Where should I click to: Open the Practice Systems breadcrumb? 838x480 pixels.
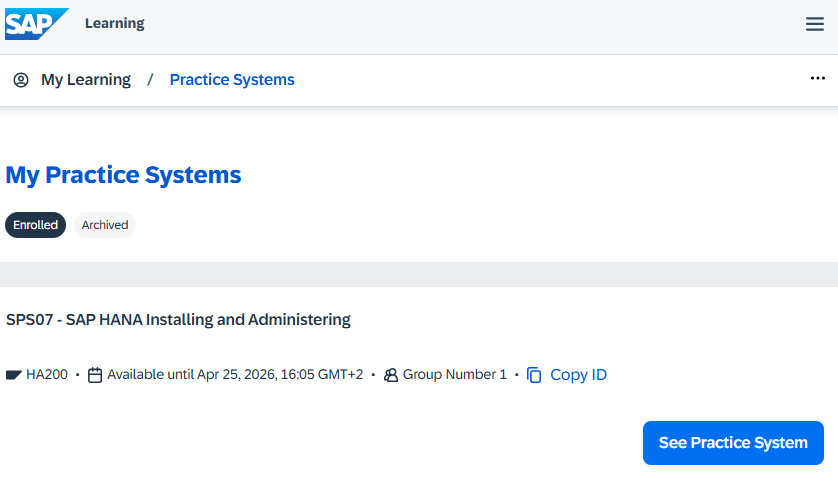(232, 80)
